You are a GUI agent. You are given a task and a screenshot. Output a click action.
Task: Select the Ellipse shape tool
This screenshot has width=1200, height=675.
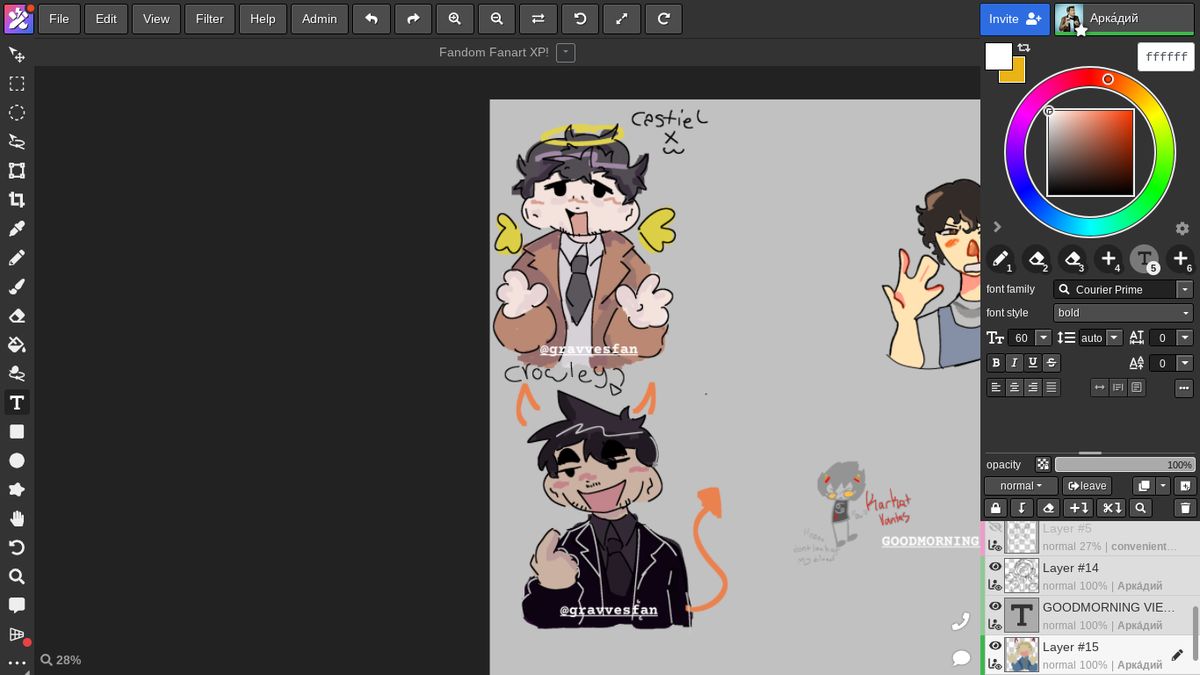point(17,460)
